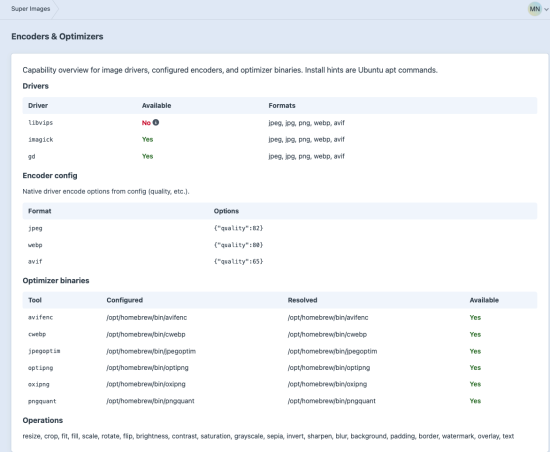Open the Super Images breadcrumb
Image resolution: width=550 pixels, height=452 pixels.
coord(31,9)
